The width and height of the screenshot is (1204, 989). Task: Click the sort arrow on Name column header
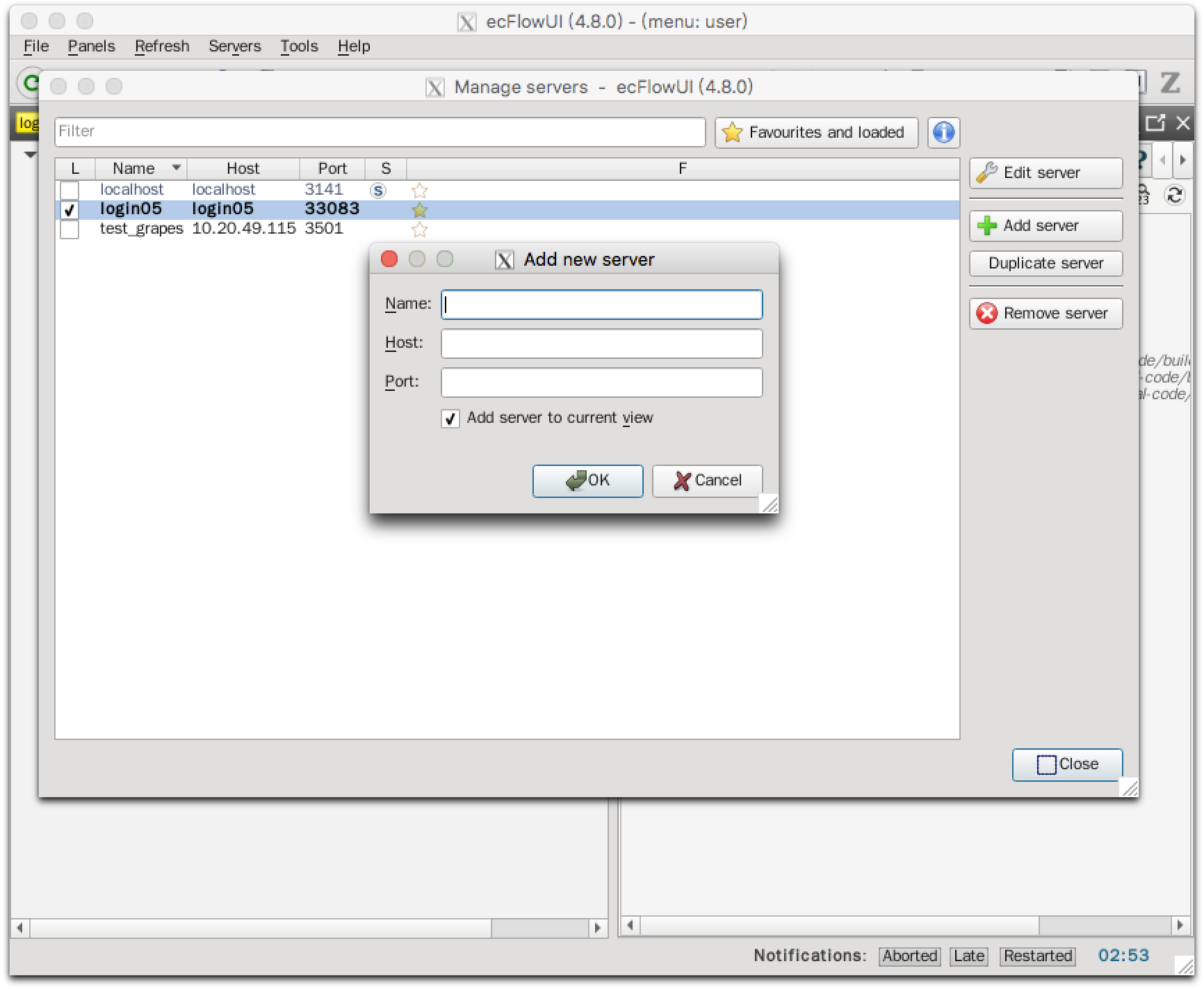pos(176,168)
